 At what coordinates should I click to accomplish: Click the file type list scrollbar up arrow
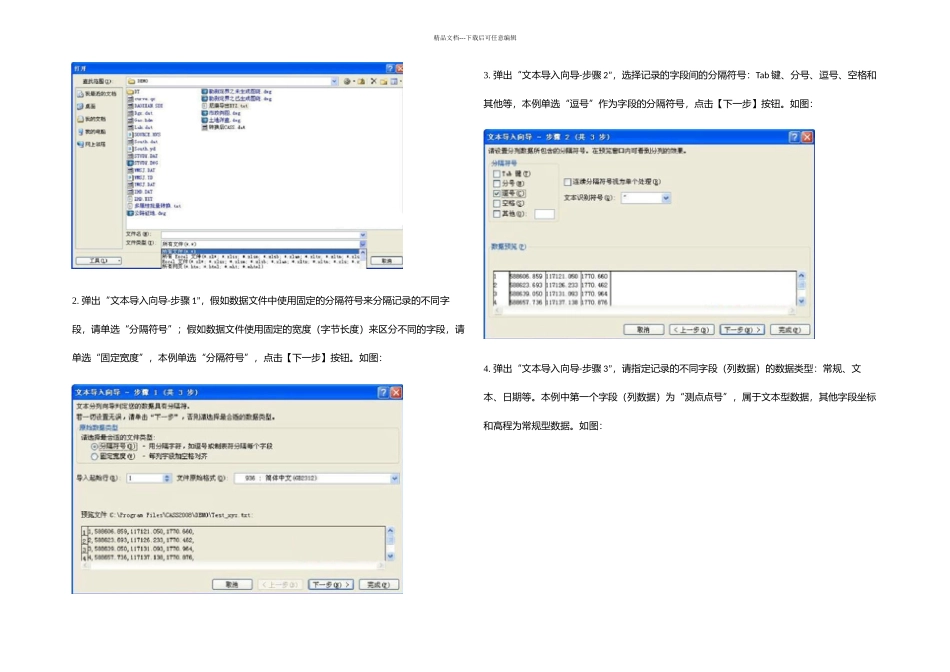363,252
